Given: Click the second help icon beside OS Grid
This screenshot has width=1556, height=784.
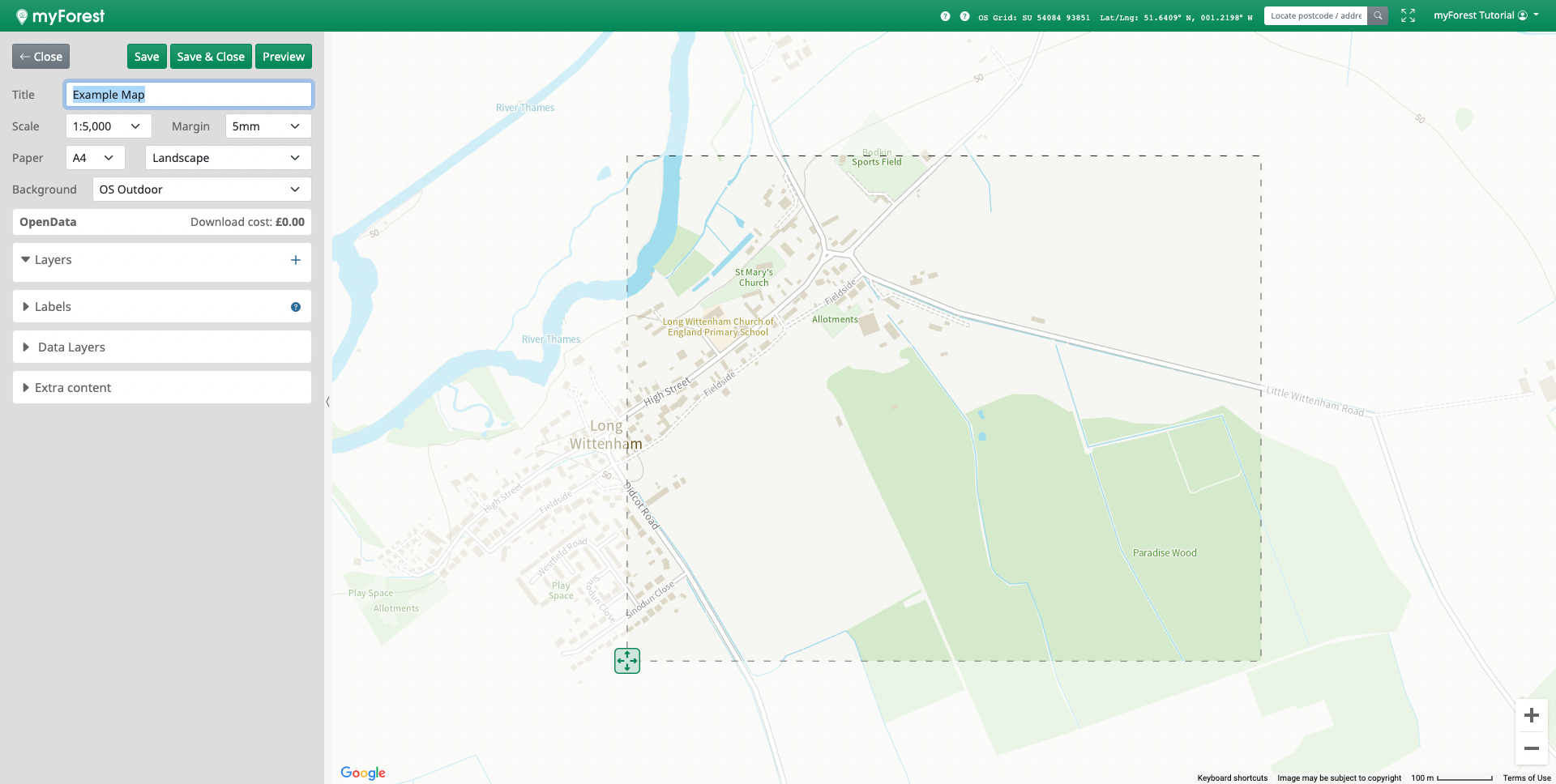Looking at the screenshot, I should (964, 16).
